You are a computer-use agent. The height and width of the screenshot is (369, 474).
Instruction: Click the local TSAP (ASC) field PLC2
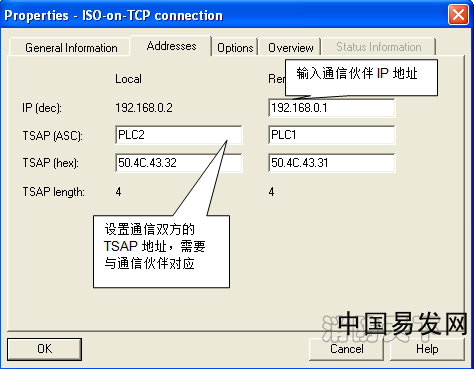179,135
